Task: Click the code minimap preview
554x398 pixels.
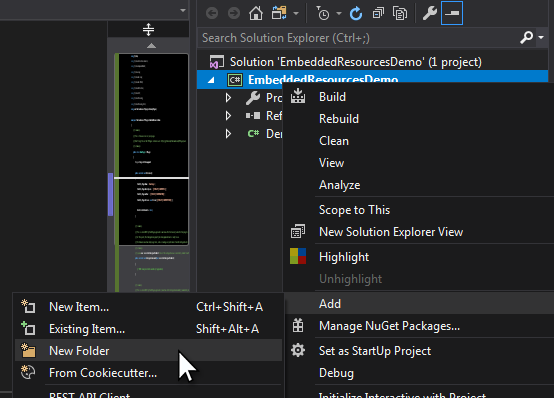Action: click(152, 149)
